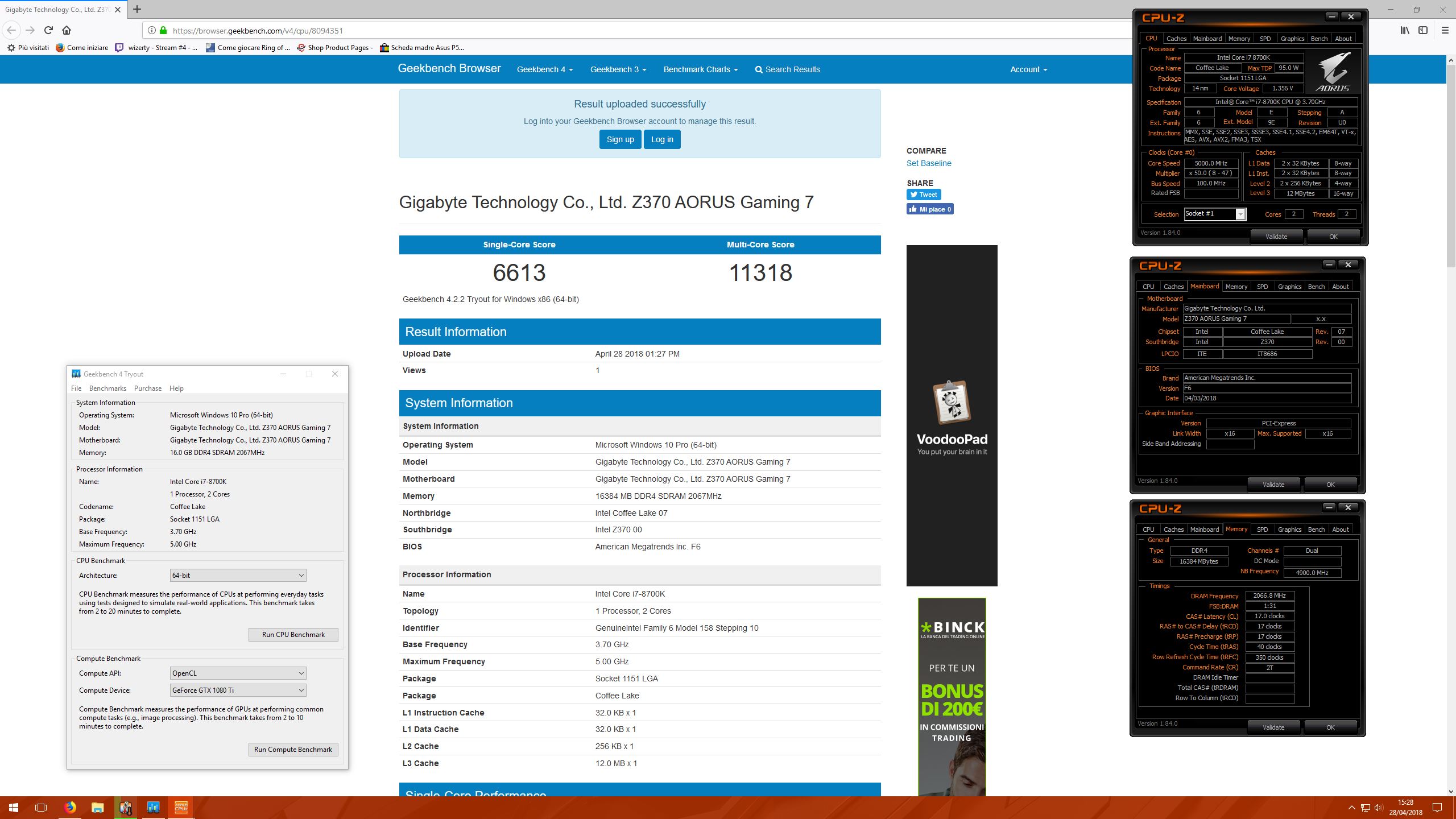Click Run Compute Benchmark button
The width and height of the screenshot is (1456, 819).
pyautogui.click(x=293, y=750)
